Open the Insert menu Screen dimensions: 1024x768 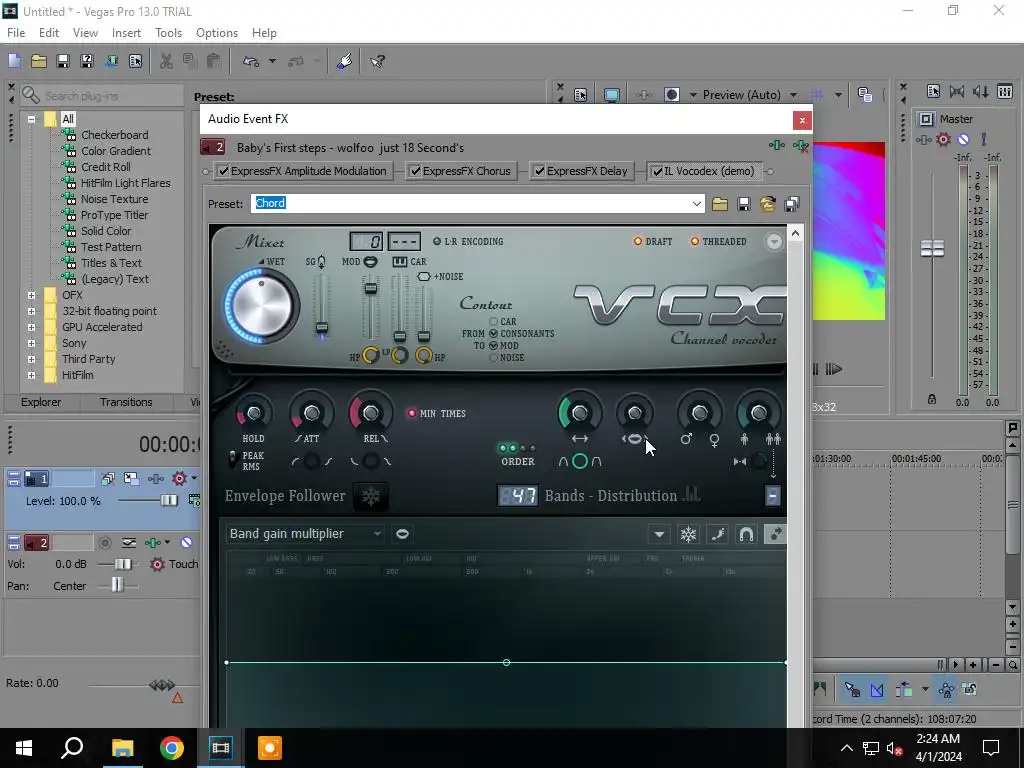(126, 33)
